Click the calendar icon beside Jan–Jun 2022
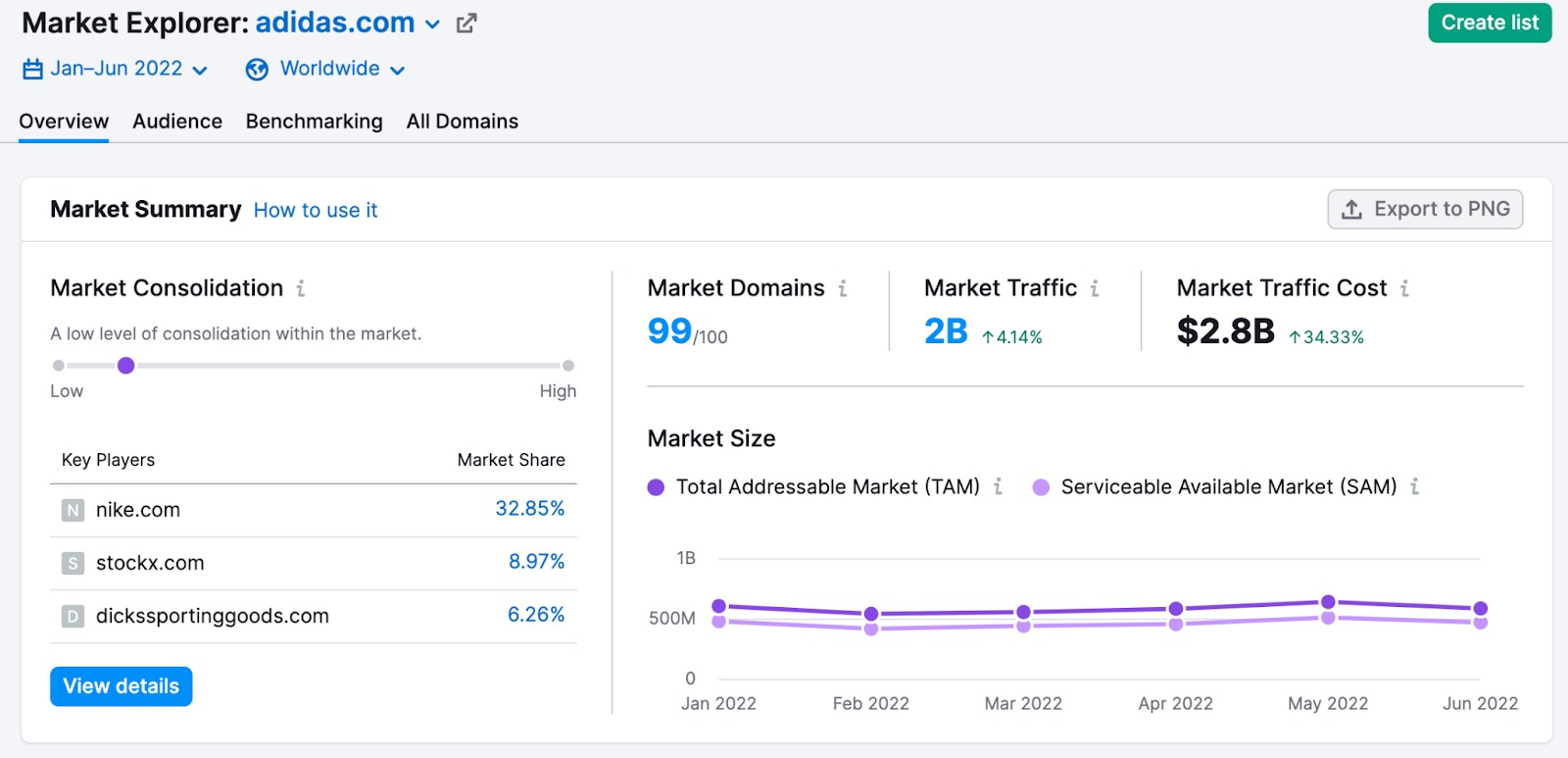Viewport: 1568px width, 758px height. (x=33, y=69)
